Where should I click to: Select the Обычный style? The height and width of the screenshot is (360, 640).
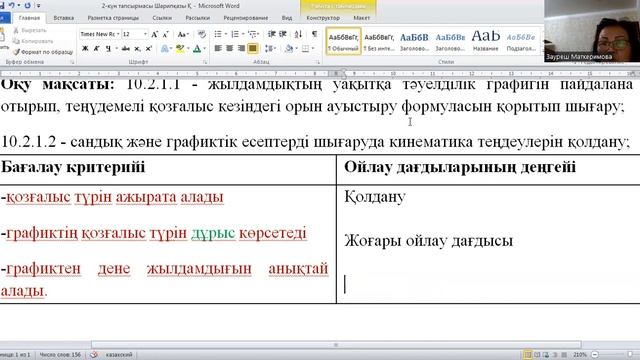coord(343,41)
